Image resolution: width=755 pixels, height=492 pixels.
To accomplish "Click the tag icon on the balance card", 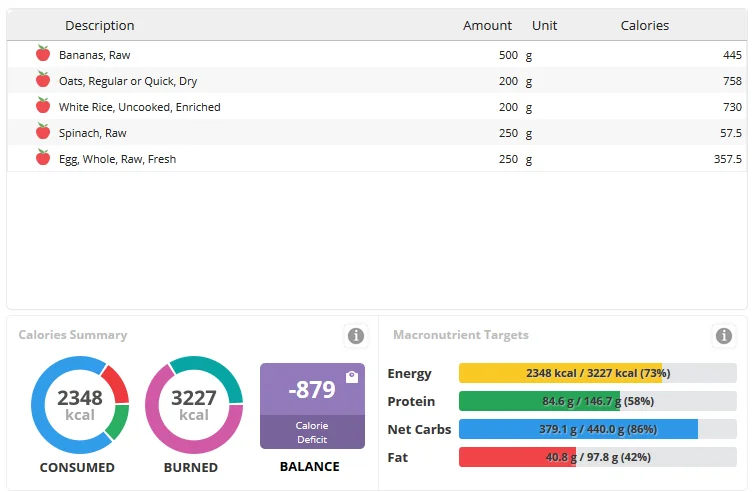I will 352,377.
